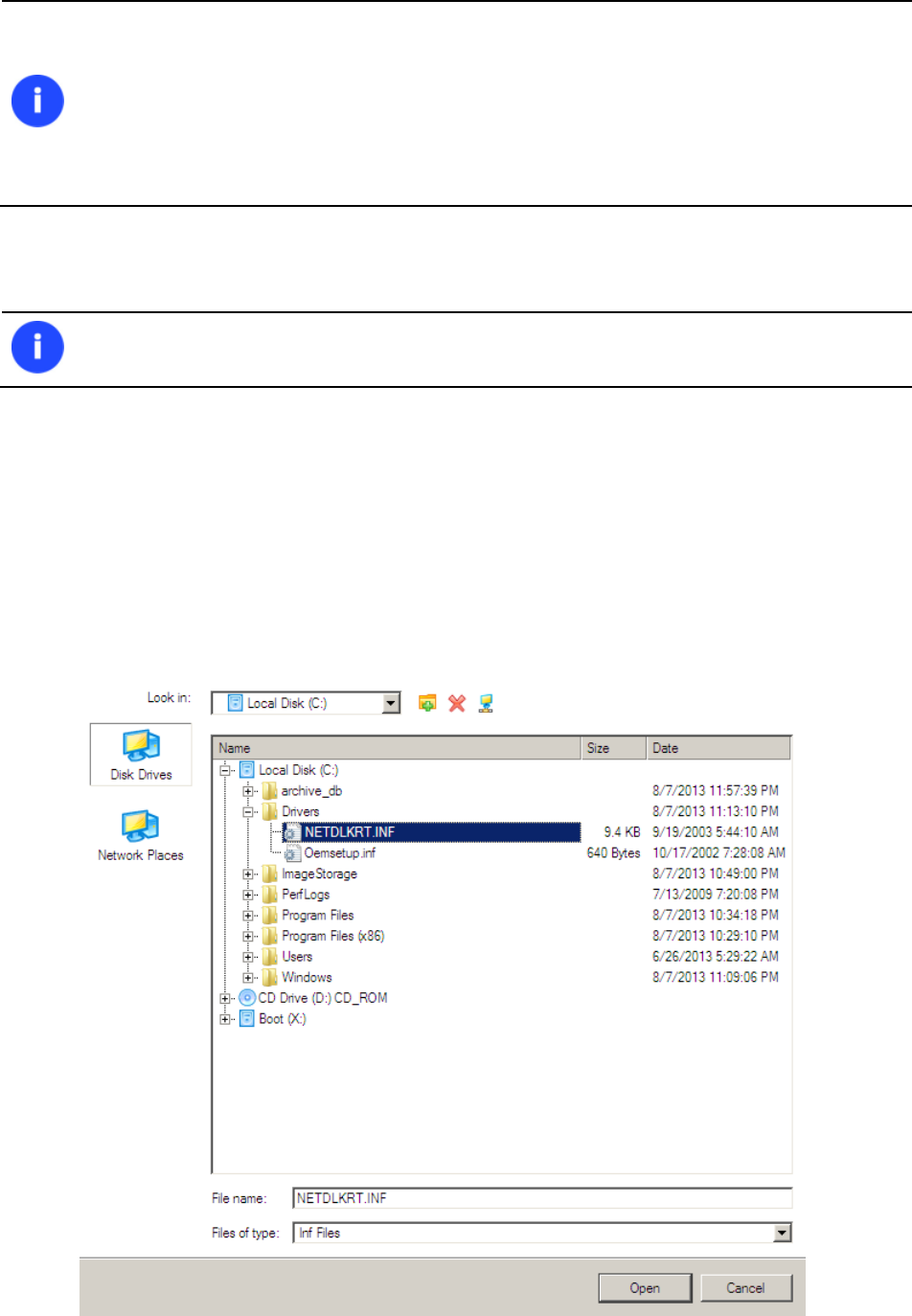Select Oemsetup.inf file
The height and width of the screenshot is (1316, 912).
pos(339,853)
